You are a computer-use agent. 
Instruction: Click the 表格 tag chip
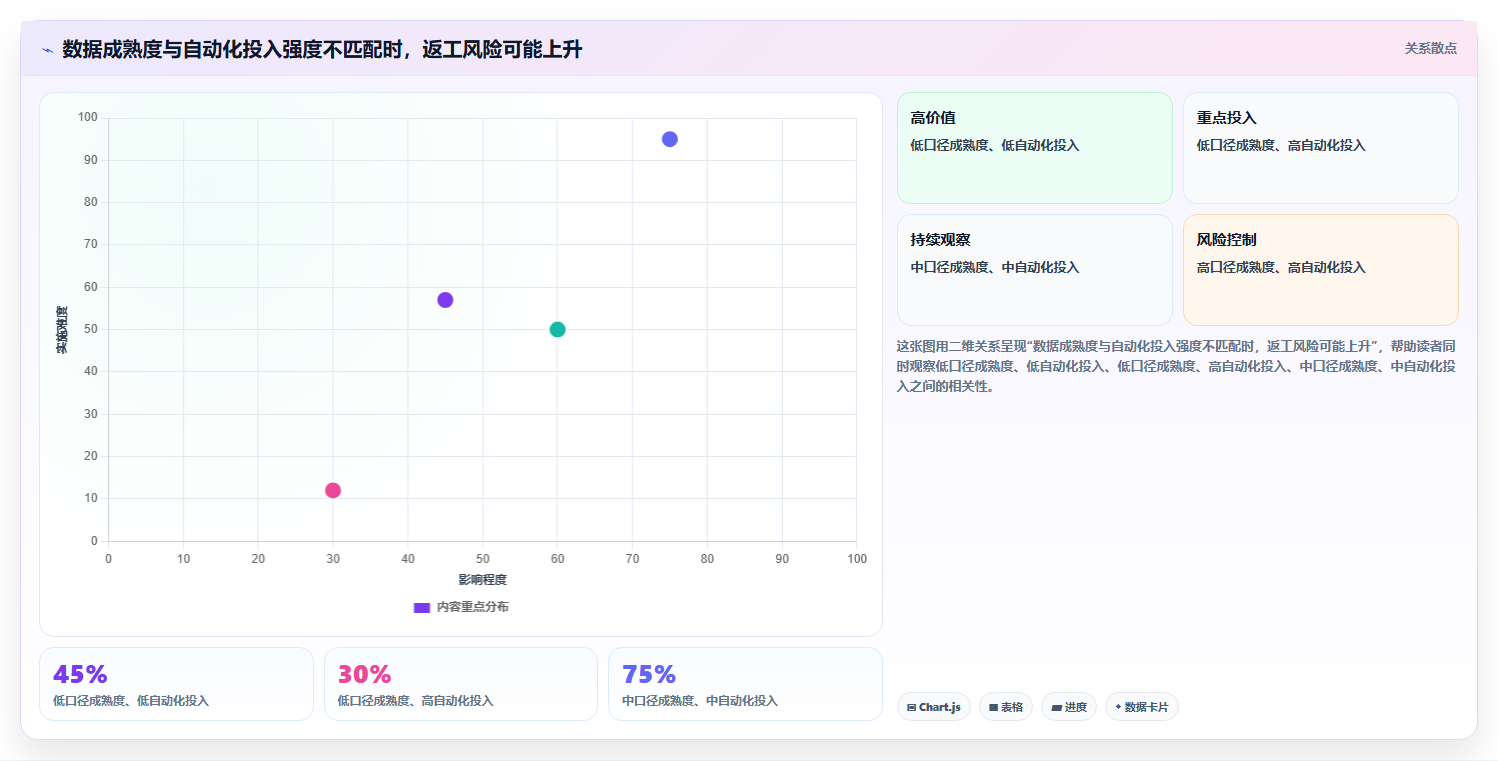(x=1005, y=707)
